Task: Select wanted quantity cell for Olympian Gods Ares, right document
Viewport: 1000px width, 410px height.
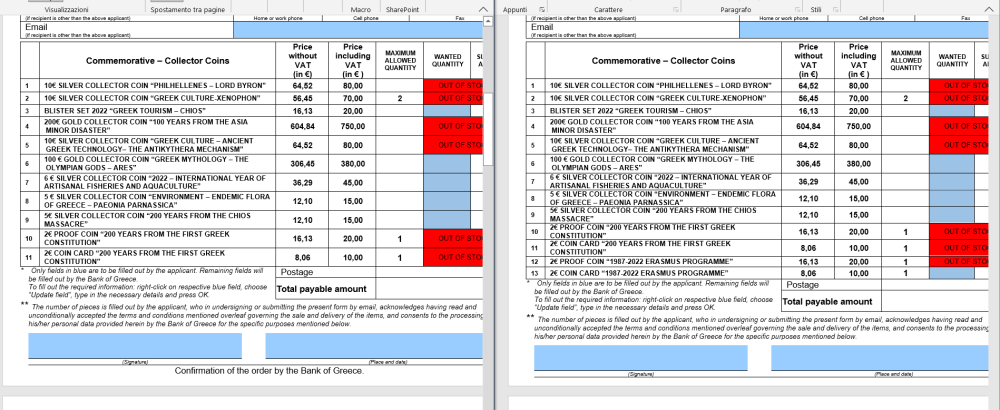Action: pos(952,162)
